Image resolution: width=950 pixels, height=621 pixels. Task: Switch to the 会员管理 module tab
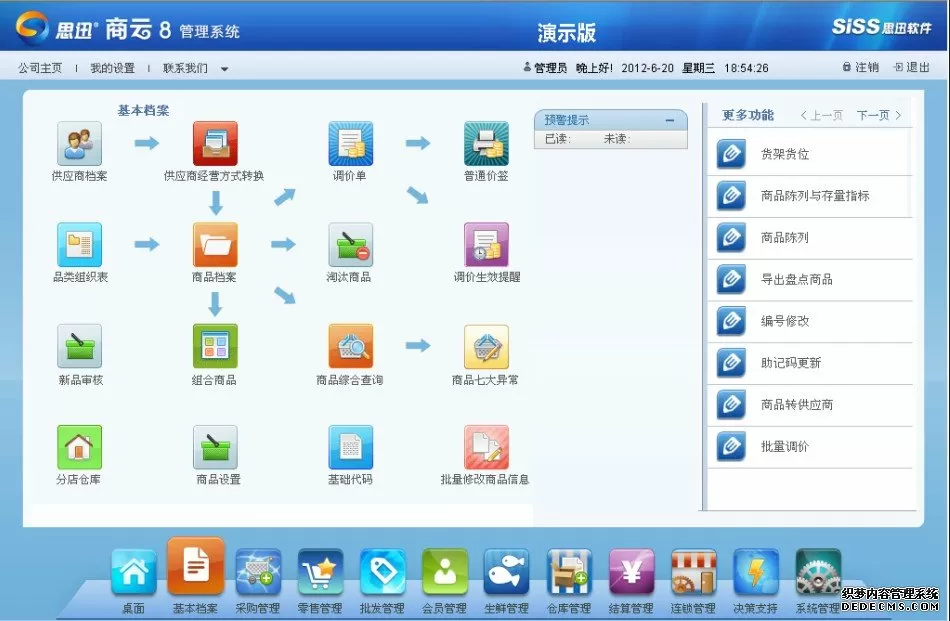pyautogui.click(x=444, y=573)
